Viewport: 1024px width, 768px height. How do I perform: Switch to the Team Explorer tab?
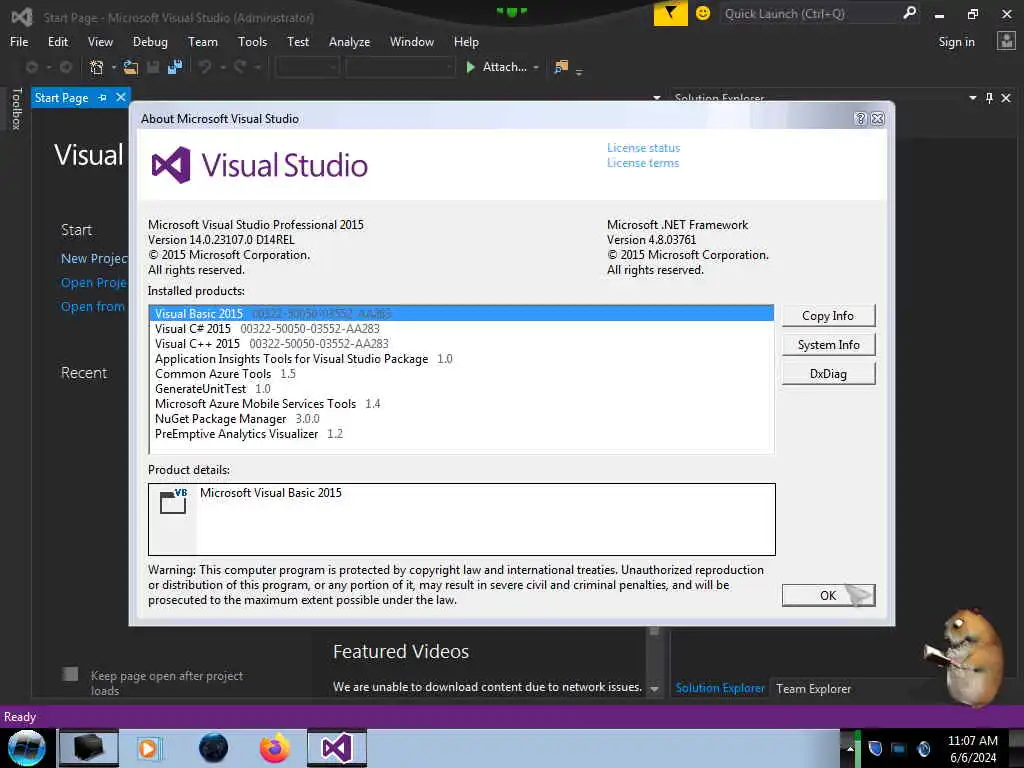(813, 688)
